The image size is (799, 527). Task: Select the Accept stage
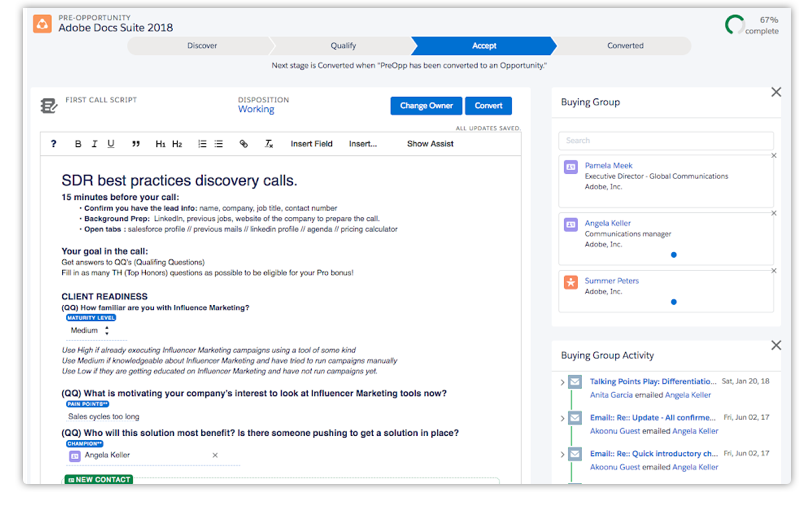pos(484,45)
